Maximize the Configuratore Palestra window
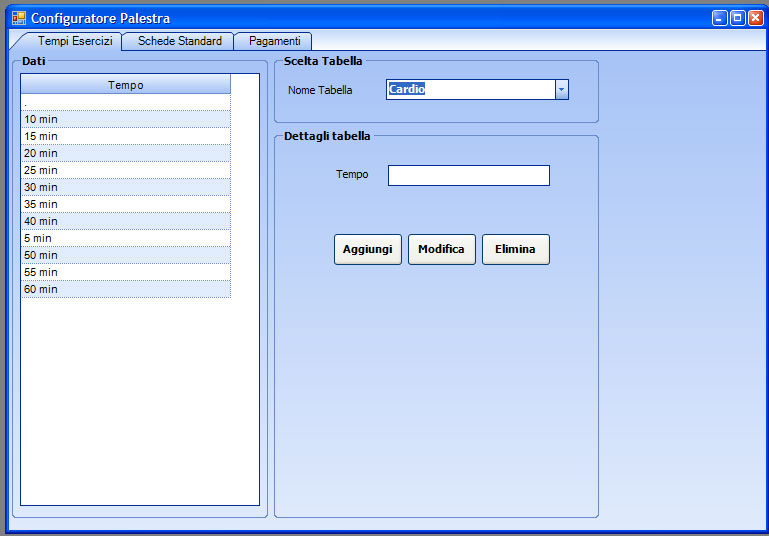Viewport: 769px width, 536px height. (737, 18)
